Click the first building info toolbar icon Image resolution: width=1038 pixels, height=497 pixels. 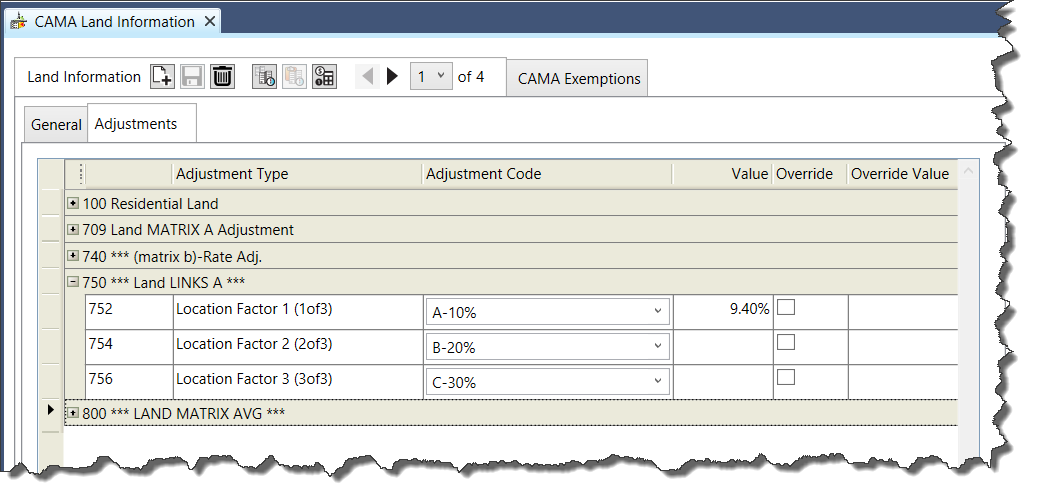(x=264, y=77)
